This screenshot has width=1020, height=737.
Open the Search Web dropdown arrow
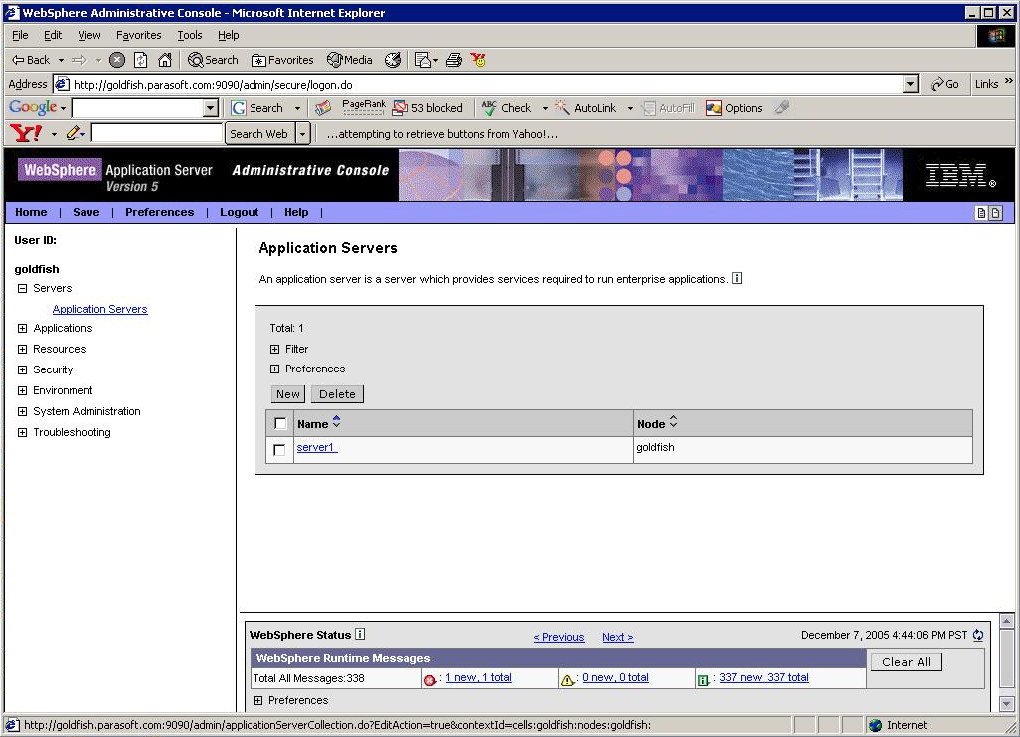tap(302, 134)
